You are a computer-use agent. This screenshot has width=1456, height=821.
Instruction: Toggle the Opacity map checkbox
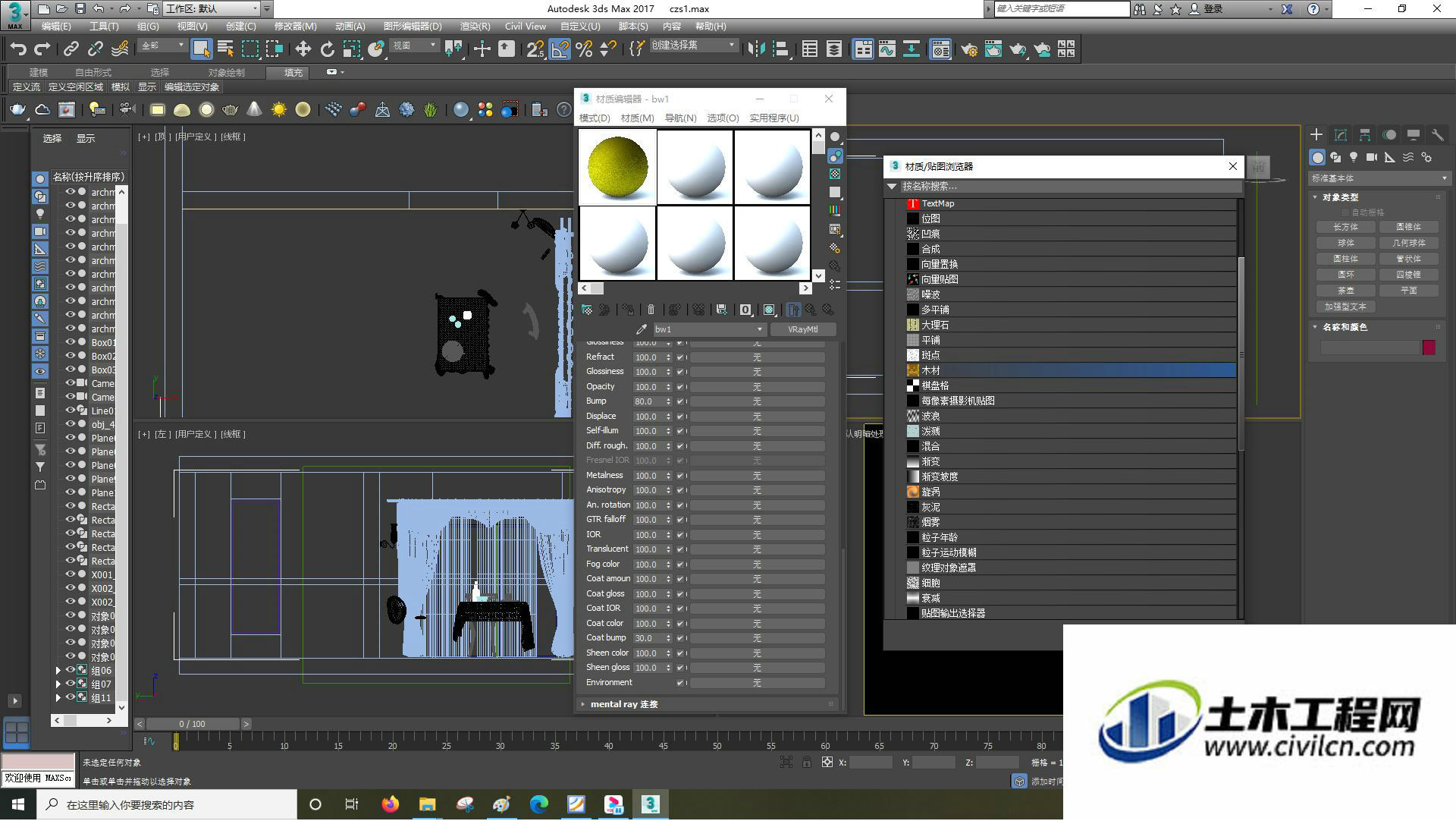coord(680,387)
